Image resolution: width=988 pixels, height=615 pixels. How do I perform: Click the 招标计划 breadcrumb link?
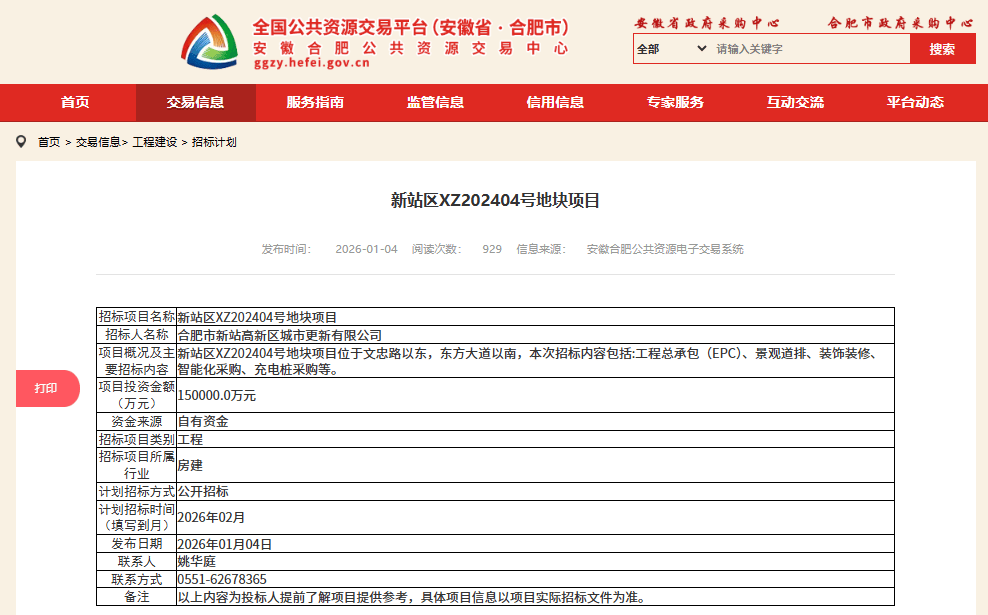coord(214,142)
